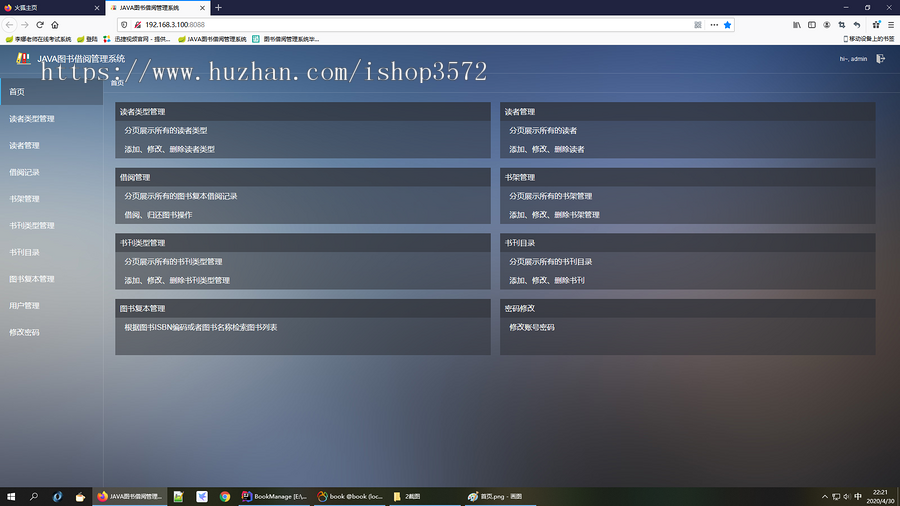Open the browser home page icon
900x506 pixels.
click(x=55, y=25)
